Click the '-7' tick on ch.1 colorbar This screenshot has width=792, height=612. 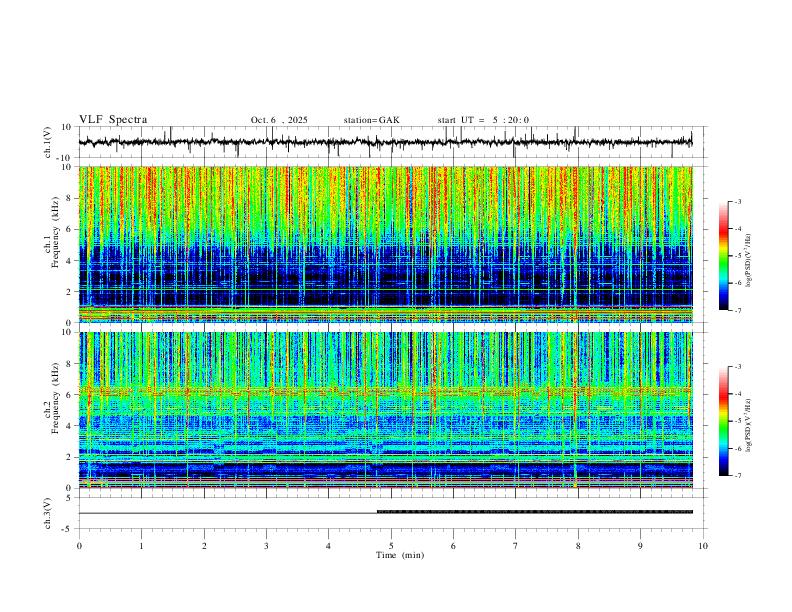738,310
